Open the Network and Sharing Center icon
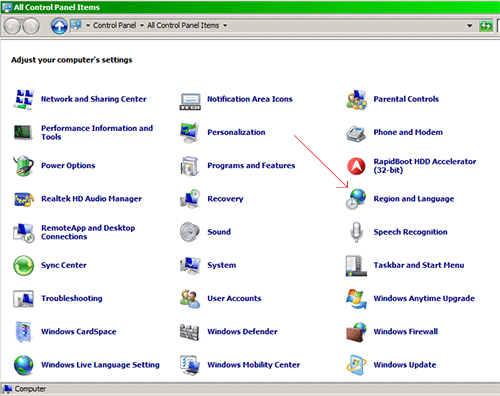Viewport: 500px width, 396px height. click(x=23, y=99)
